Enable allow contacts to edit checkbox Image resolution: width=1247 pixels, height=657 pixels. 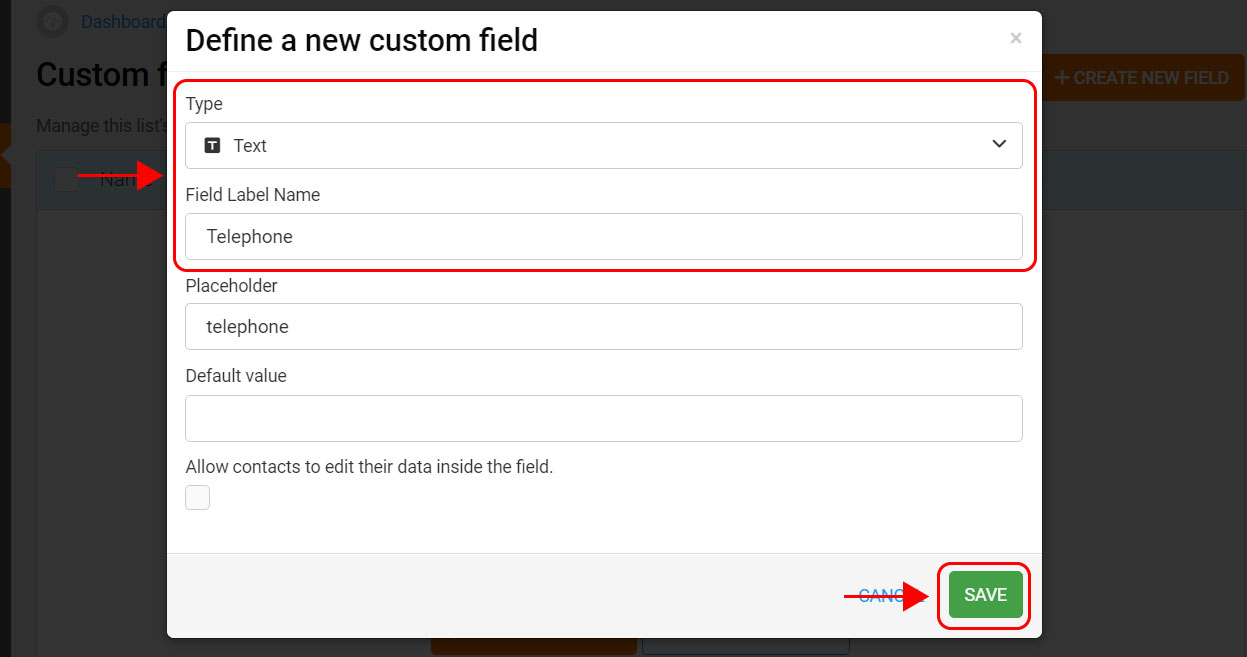tap(198, 497)
